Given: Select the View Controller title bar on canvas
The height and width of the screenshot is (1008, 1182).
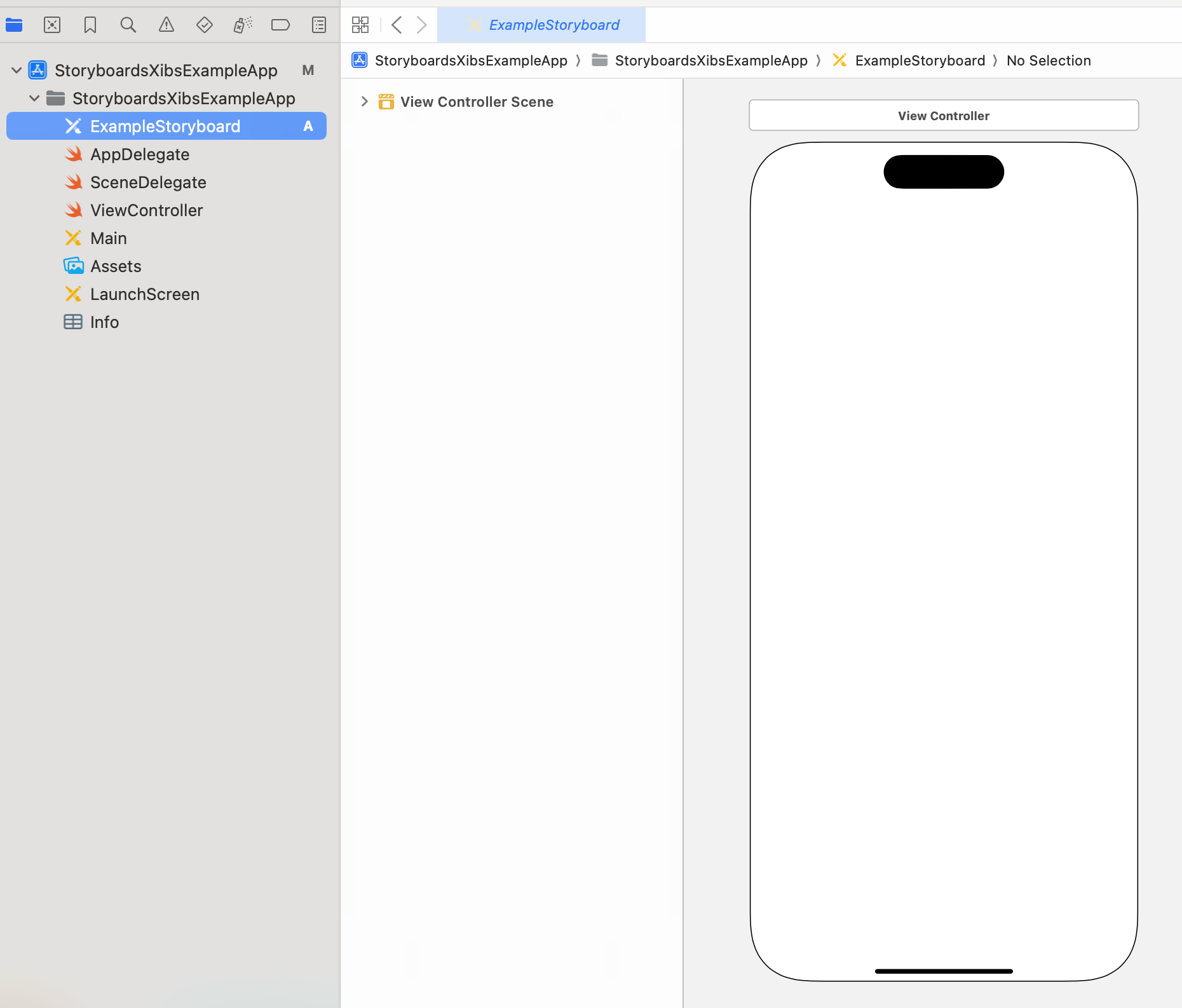Looking at the screenshot, I should point(943,116).
